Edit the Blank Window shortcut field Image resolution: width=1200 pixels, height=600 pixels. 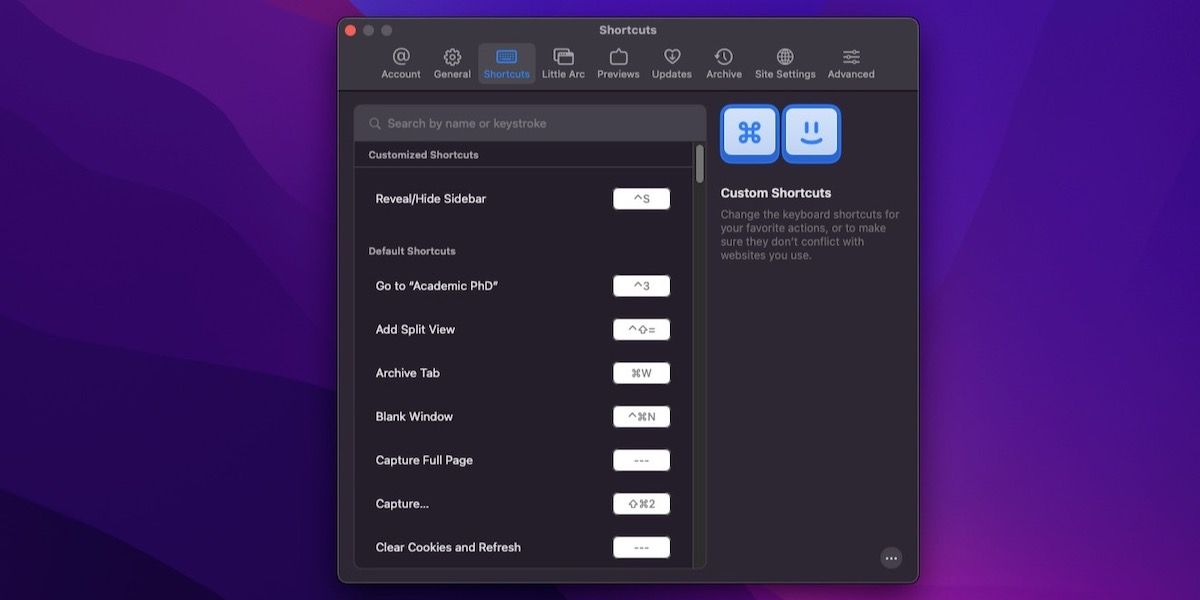641,417
